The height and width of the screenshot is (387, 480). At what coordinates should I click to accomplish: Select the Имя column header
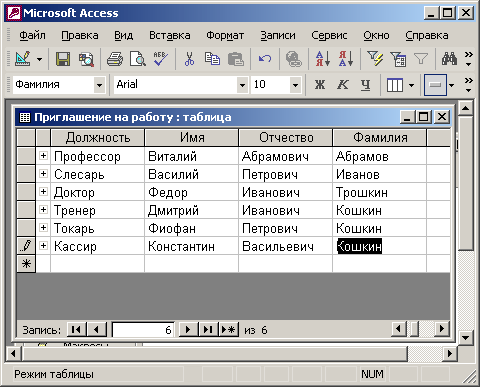pos(192,138)
